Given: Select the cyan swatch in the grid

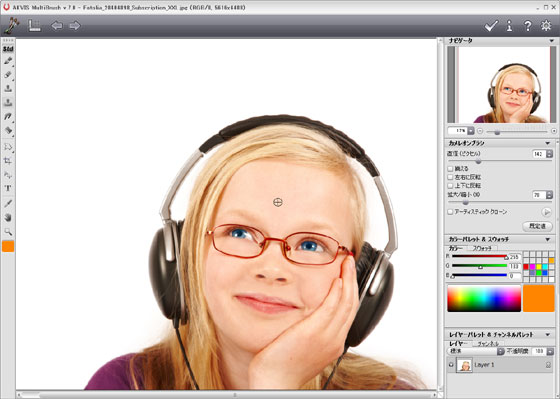Looking at the screenshot, I should coord(545,267).
